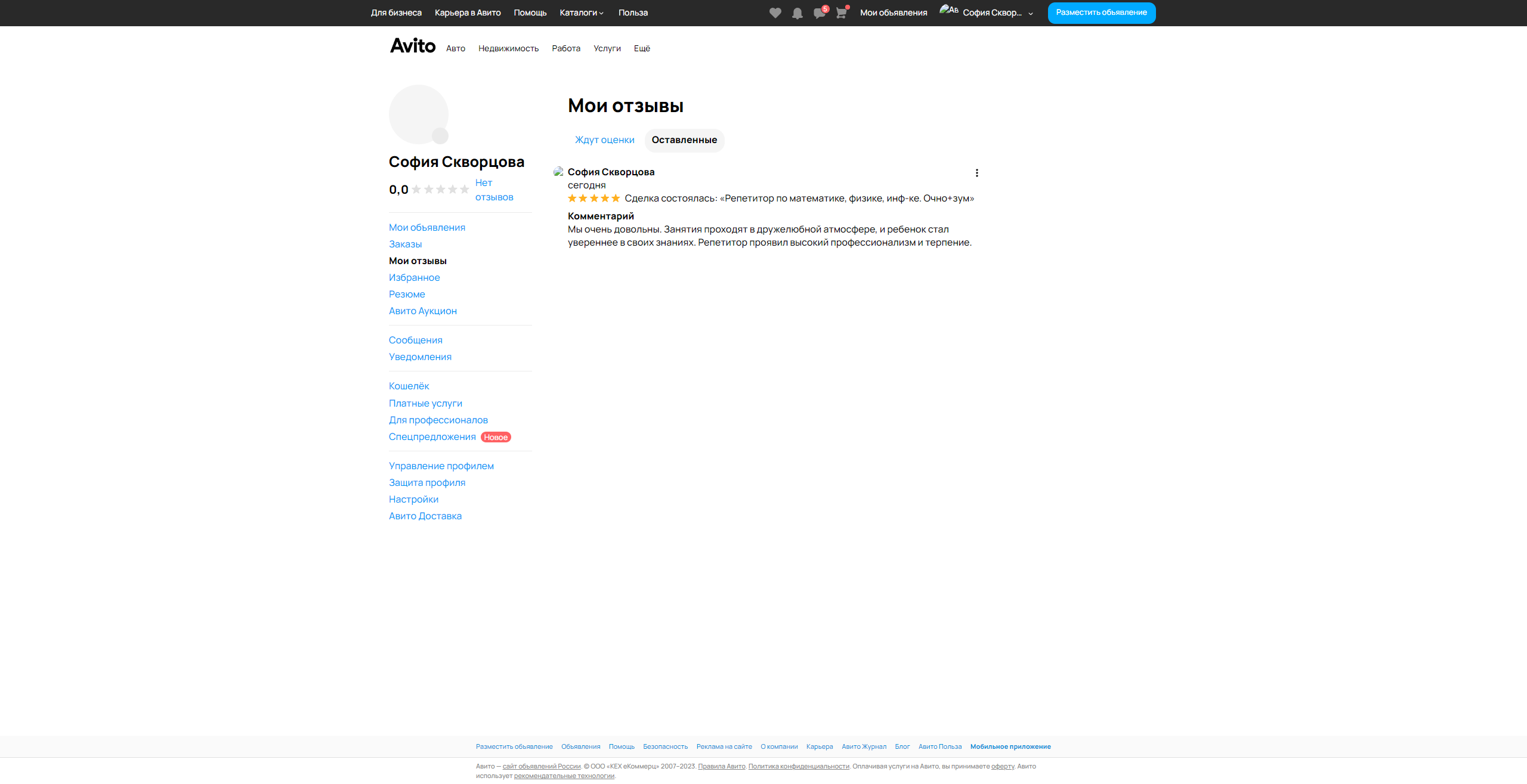Click small camera badge on avatar
The image size is (1527, 784).
pos(440,136)
